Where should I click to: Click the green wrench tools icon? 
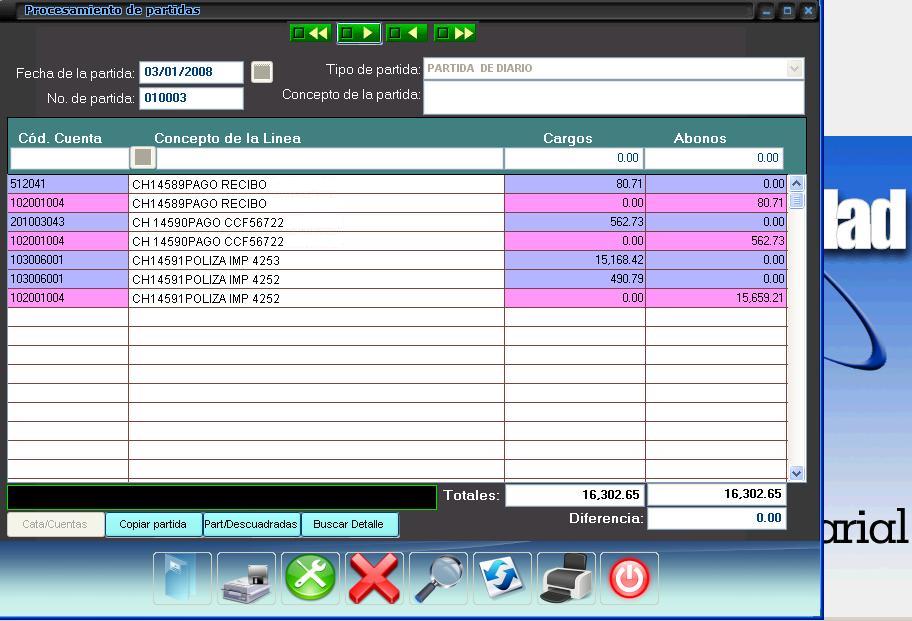pyautogui.click(x=310, y=579)
